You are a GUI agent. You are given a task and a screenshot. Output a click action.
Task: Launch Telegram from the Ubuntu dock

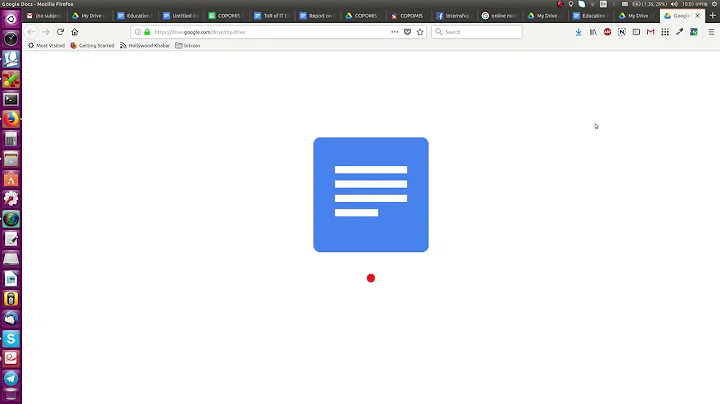tap(11, 378)
